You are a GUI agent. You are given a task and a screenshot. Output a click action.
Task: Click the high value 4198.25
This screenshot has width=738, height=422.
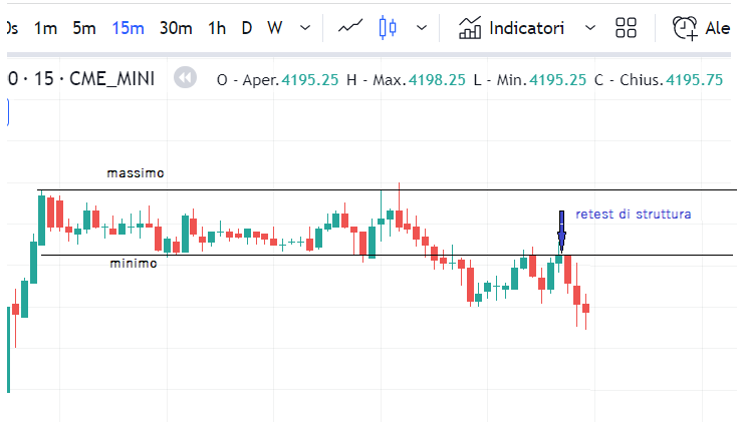(437, 80)
